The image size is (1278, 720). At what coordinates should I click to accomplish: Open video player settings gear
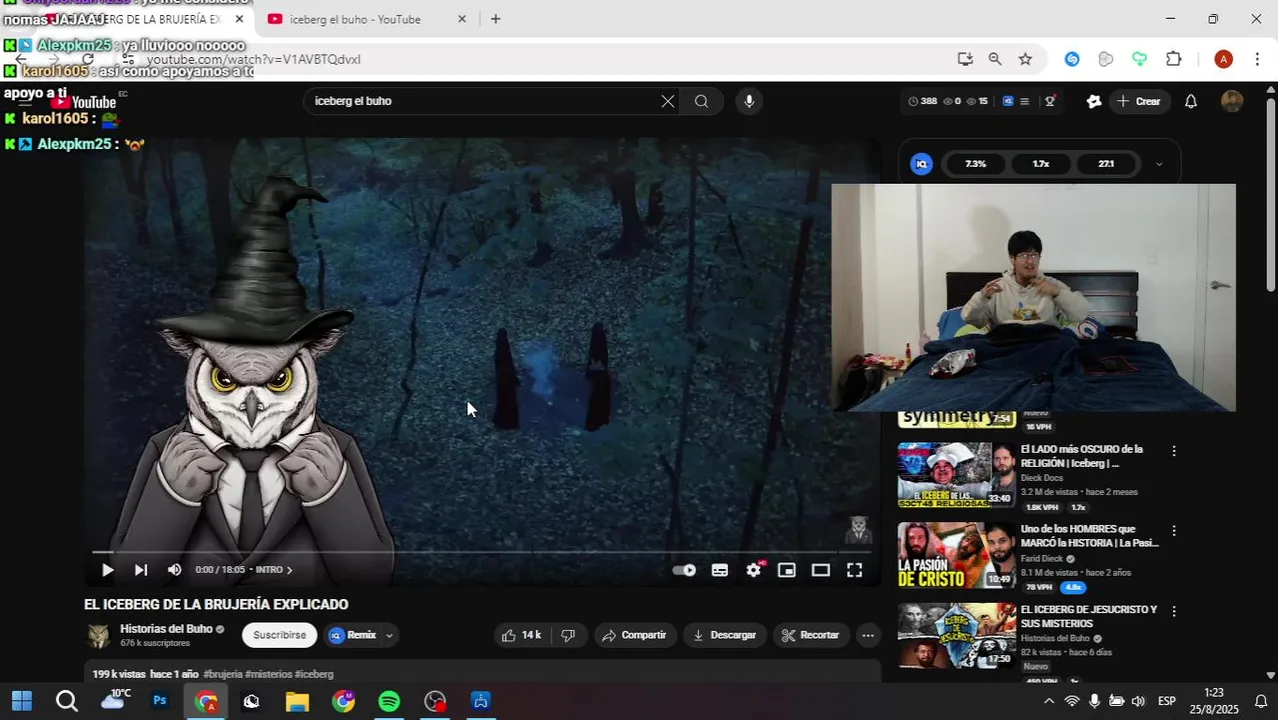(754, 569)
